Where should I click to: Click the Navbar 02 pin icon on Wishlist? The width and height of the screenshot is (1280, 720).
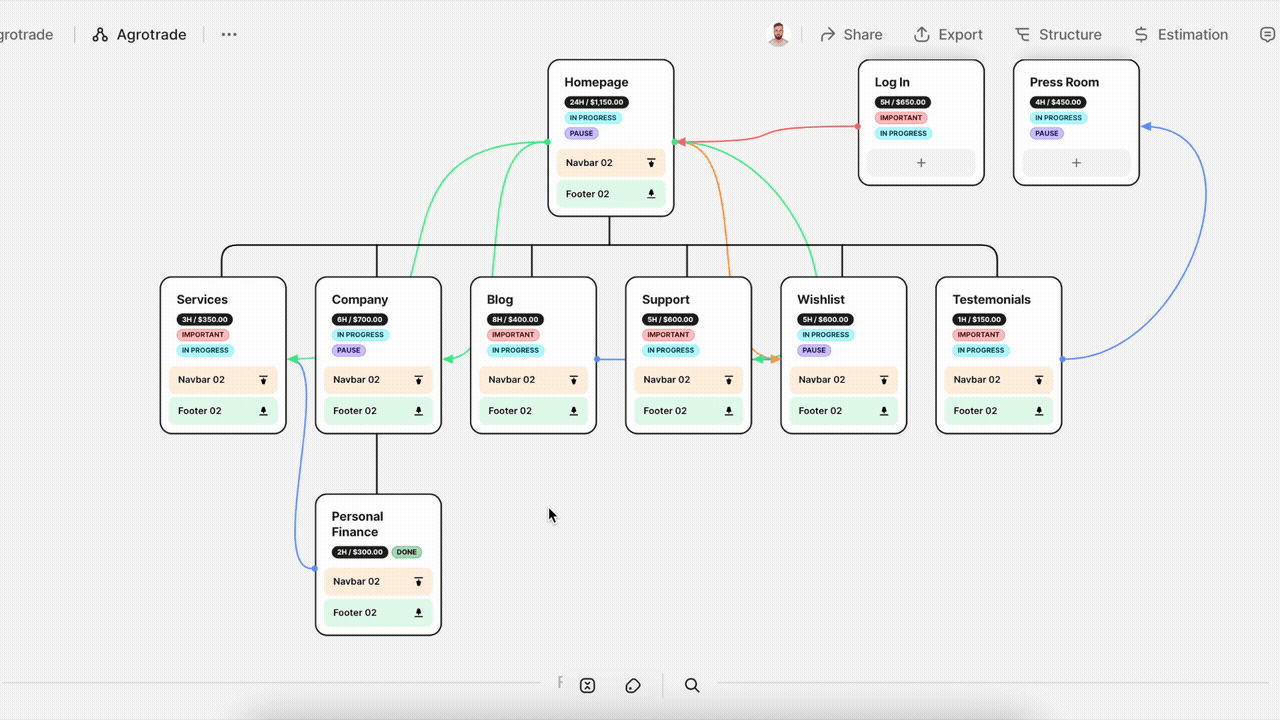click(x=884, y=380)
